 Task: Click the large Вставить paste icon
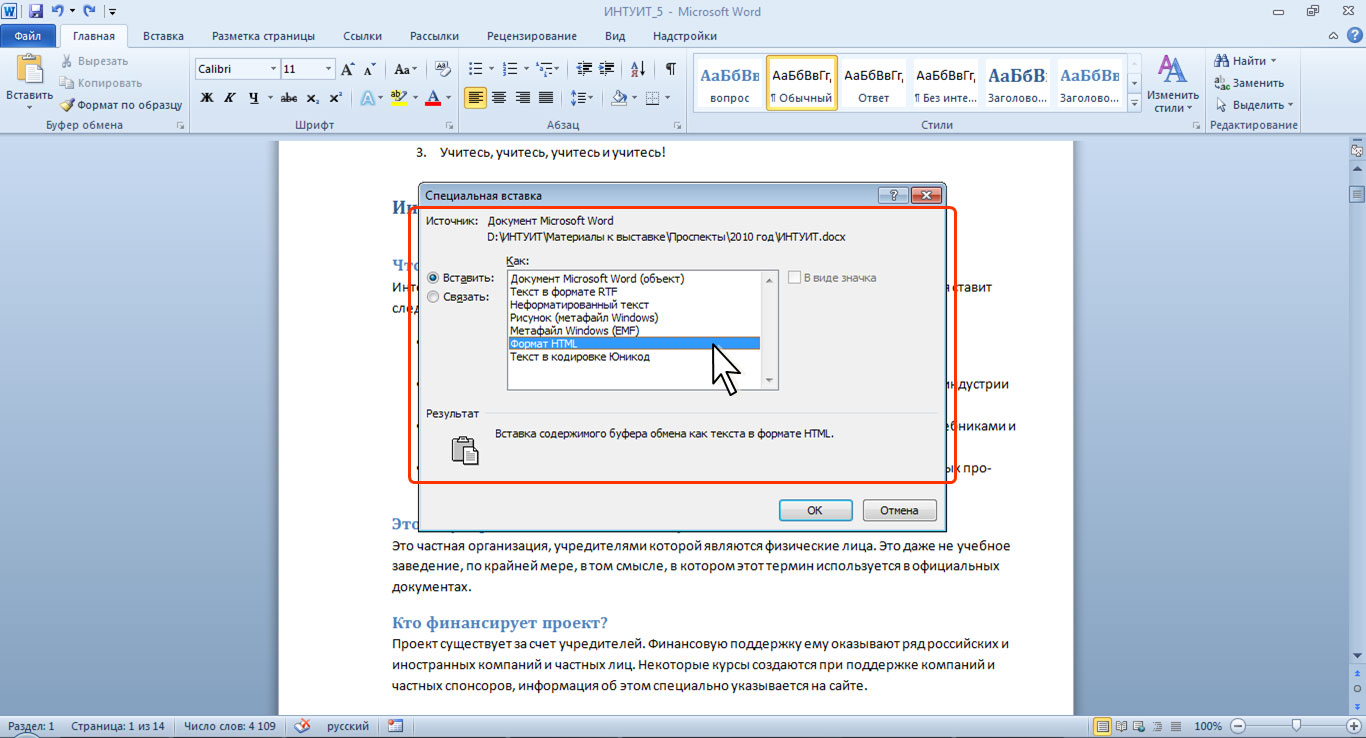pyautogui.click(x=29, y=71)
